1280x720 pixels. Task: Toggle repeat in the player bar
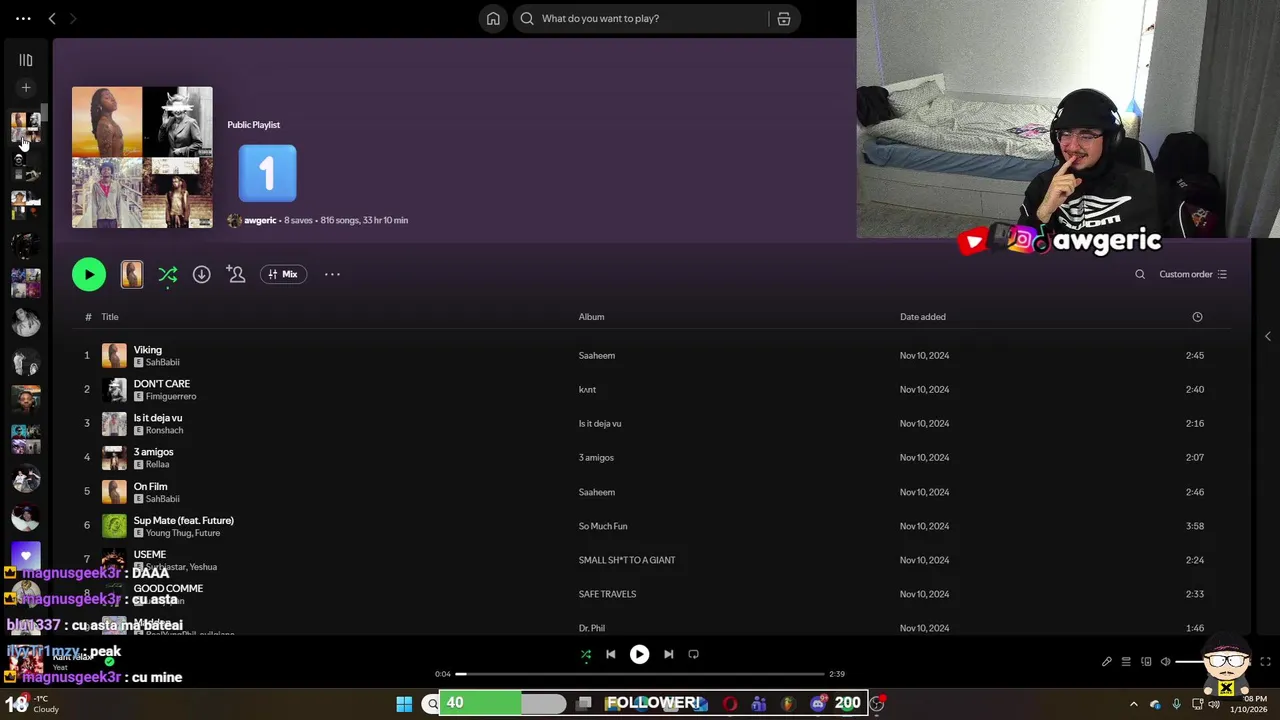[693, 654]
